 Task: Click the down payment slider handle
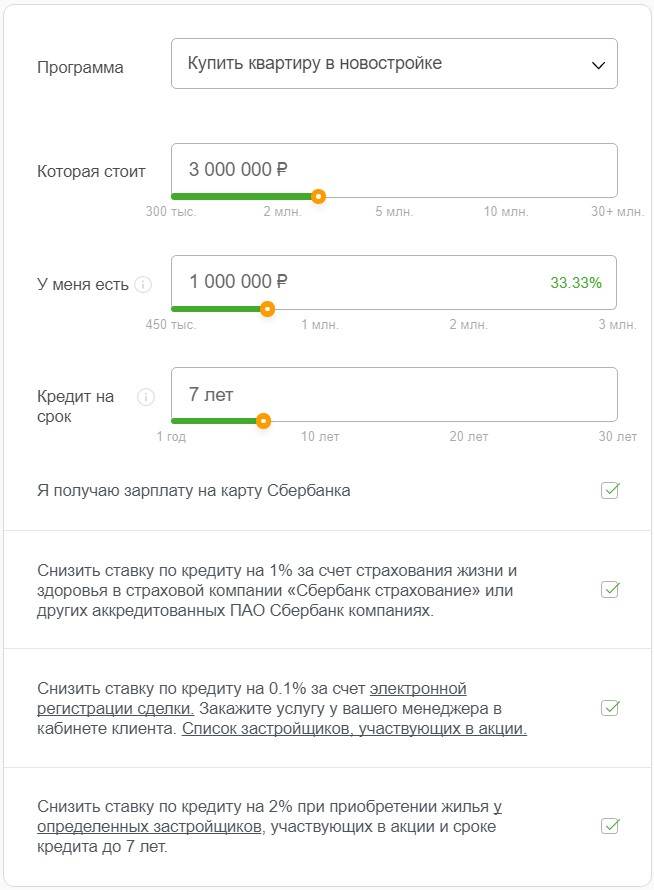tap(267, 309)
